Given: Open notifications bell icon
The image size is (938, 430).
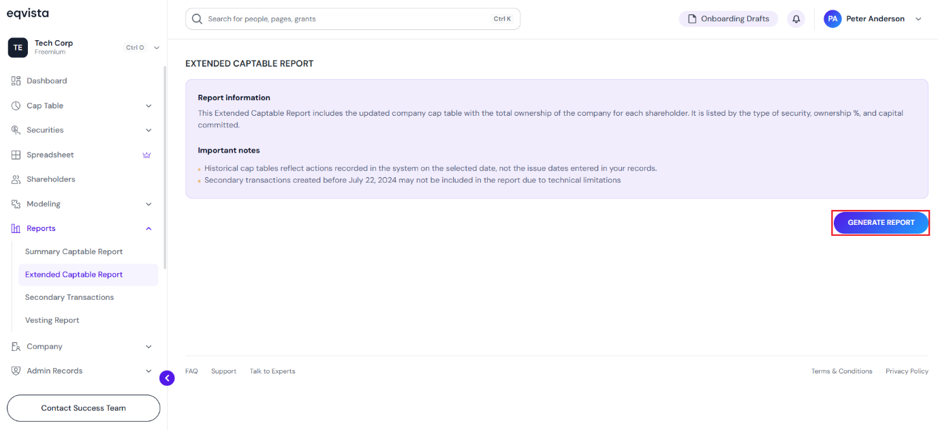Looking at the screenshot, I should tap(796, 19).
